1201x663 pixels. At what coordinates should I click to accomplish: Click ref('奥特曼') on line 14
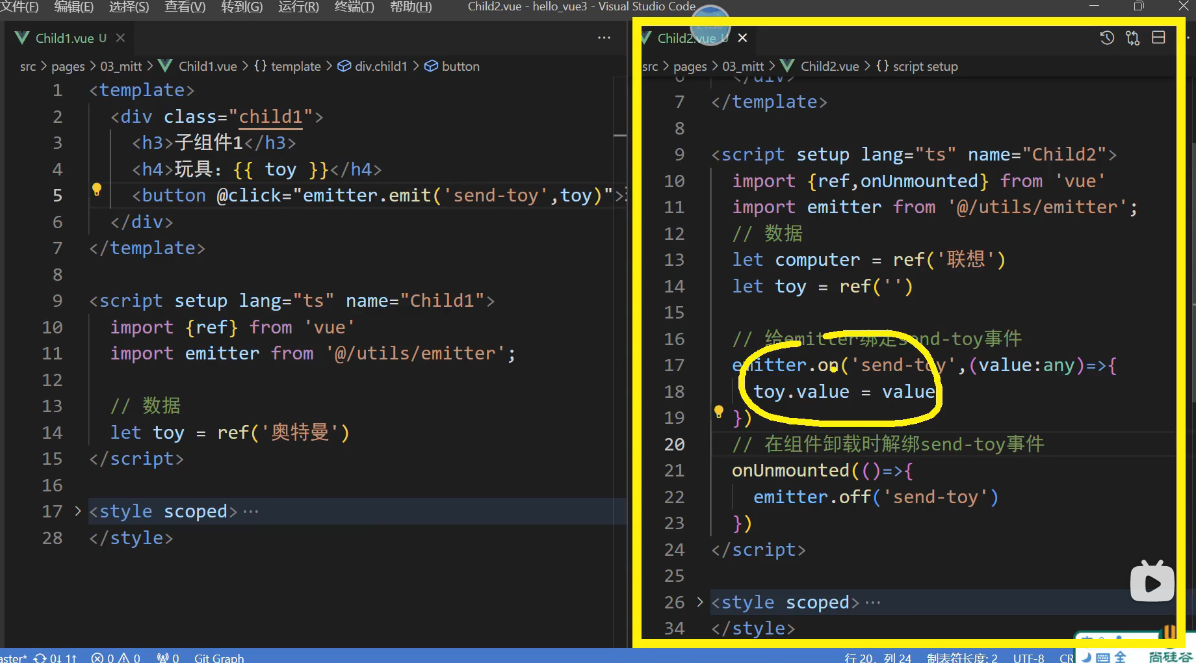[283, 432]
